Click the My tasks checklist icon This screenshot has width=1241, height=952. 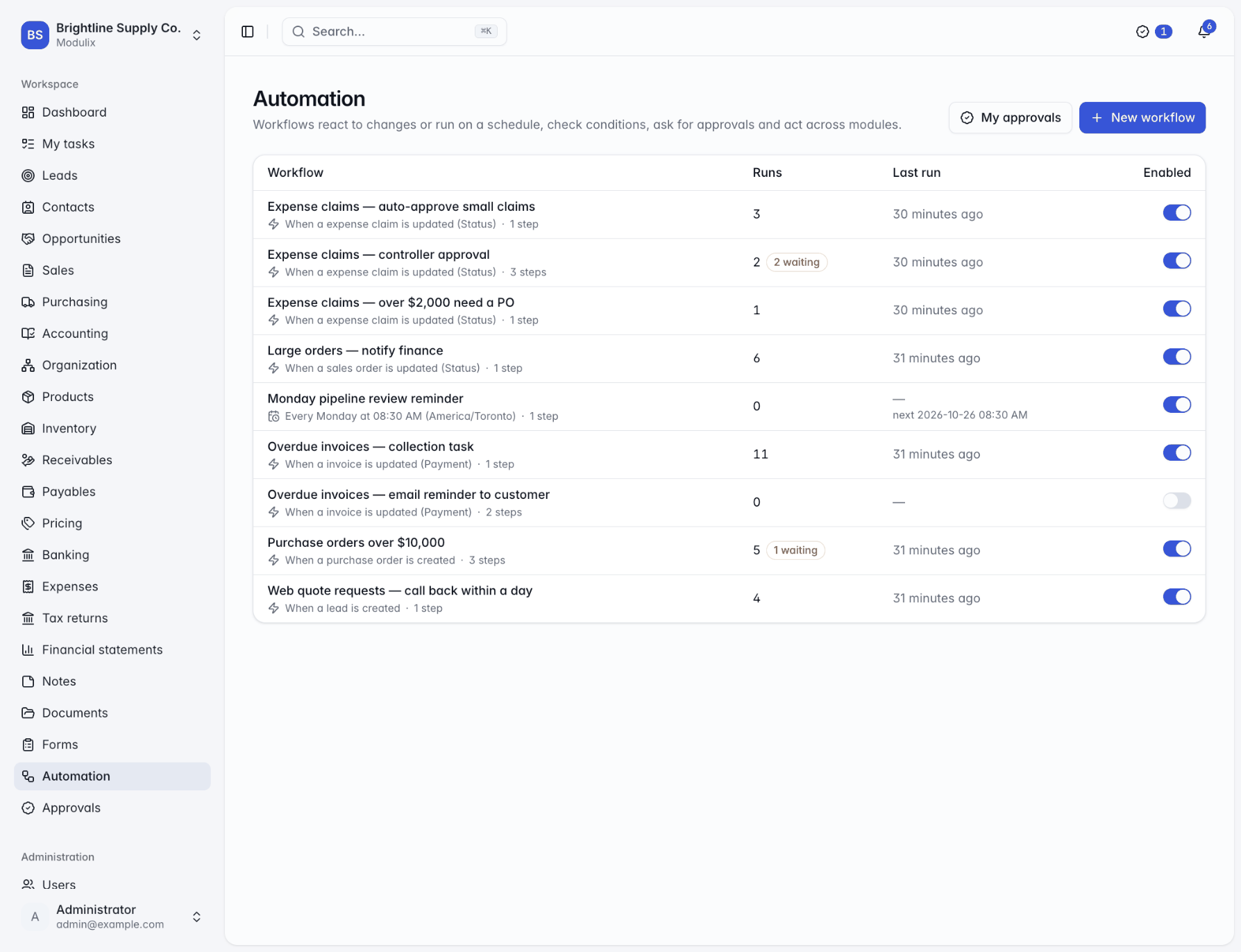tap(28, 144)
